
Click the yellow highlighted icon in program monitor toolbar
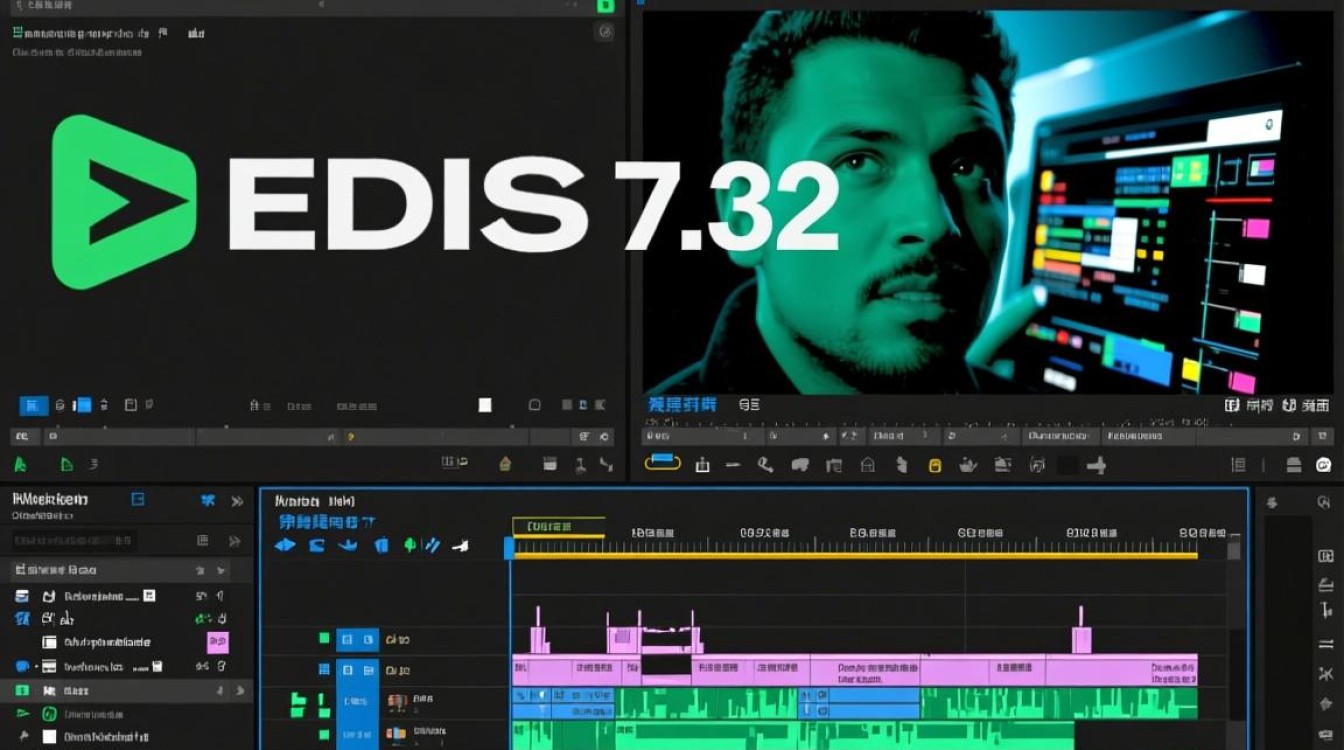pyautogui.click(x=935, y=465)
